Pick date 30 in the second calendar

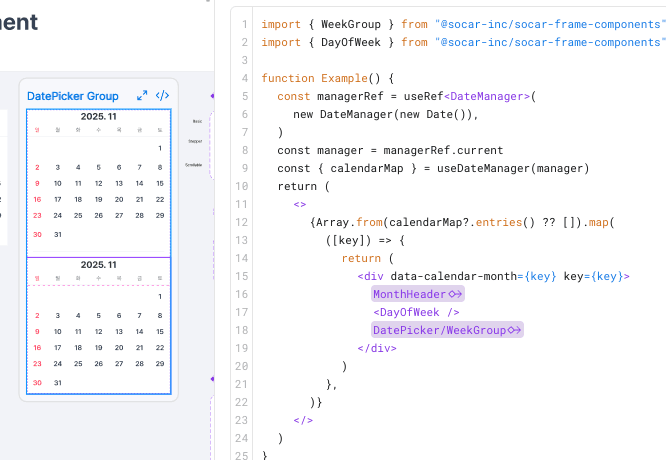pyautogui.click(x=37, y=383)
